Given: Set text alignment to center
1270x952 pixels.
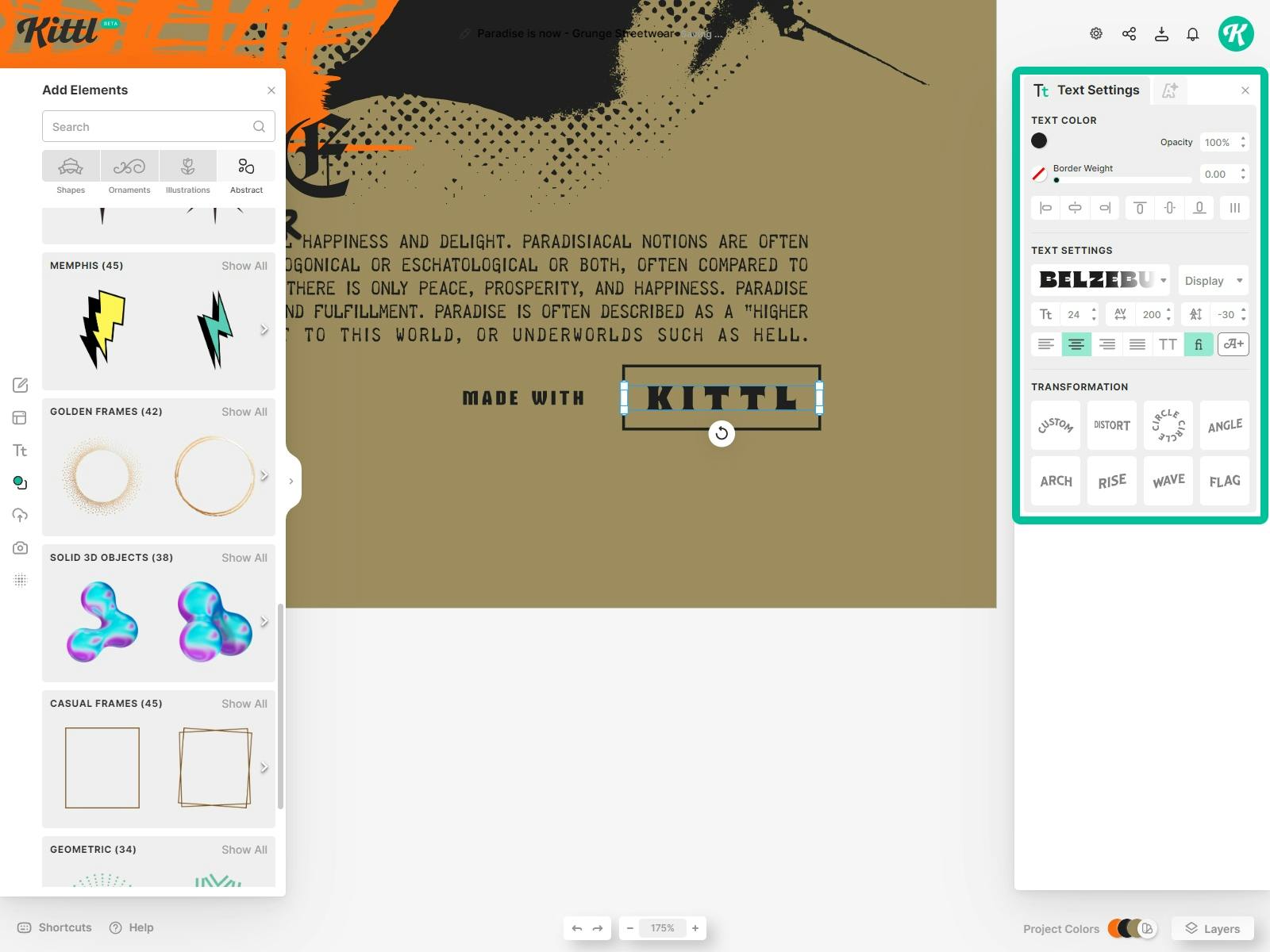Looking at the screenshot, I should point(1076,344).
